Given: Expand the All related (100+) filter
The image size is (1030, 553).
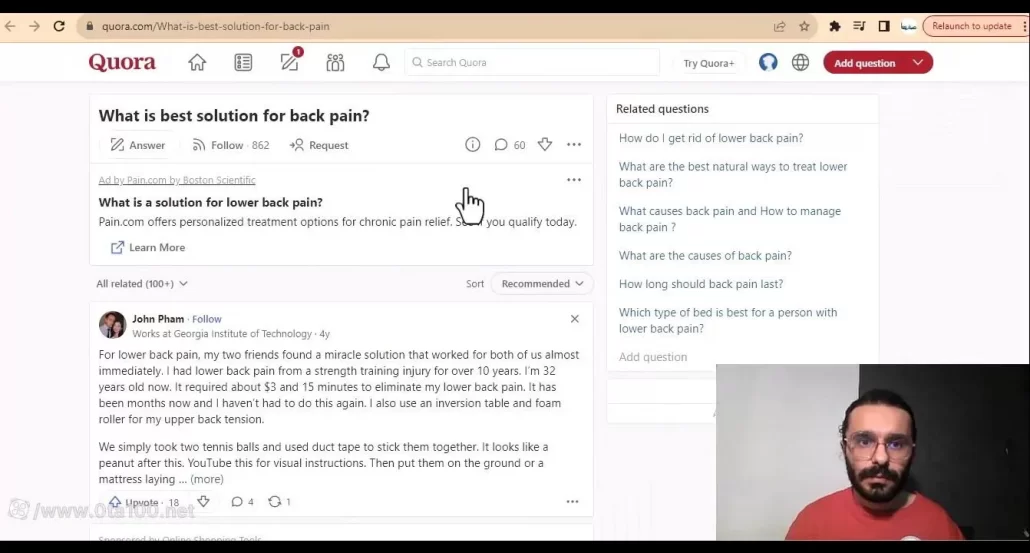Looking at the screenshot, I should tap(142, 284).
